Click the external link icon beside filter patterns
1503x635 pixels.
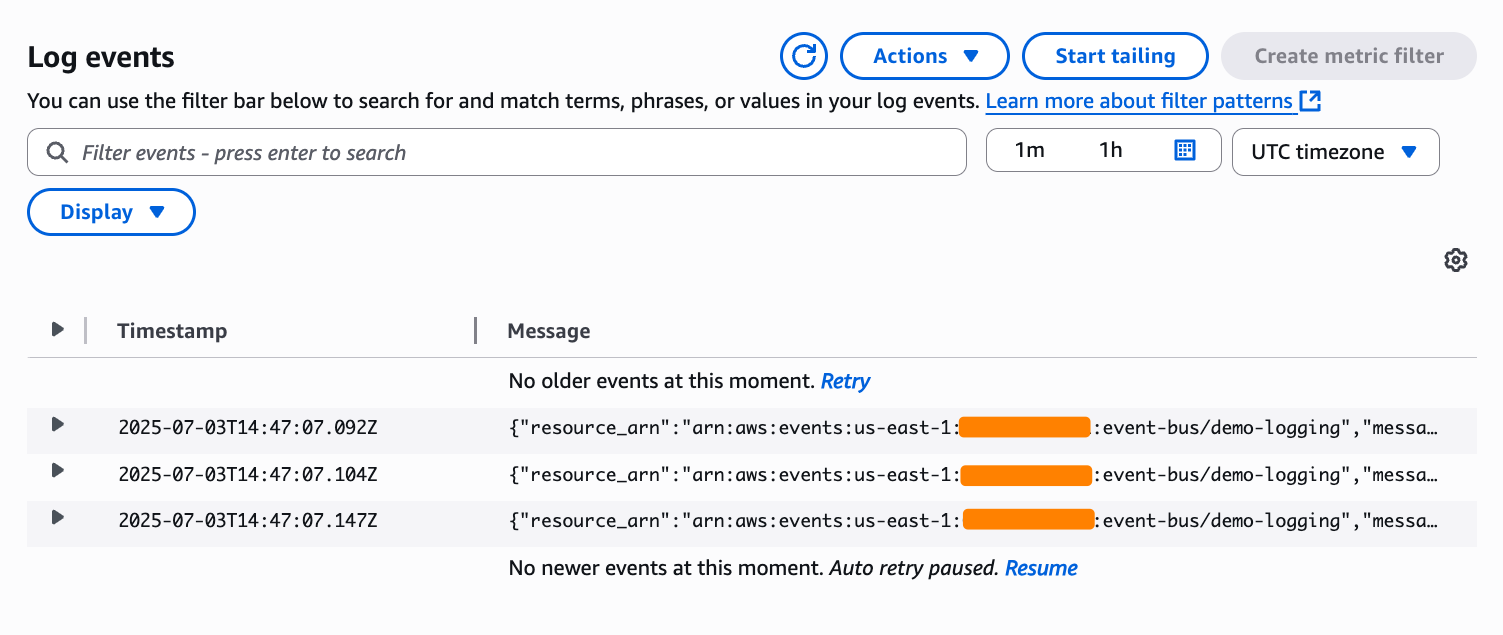[1310, 101]
